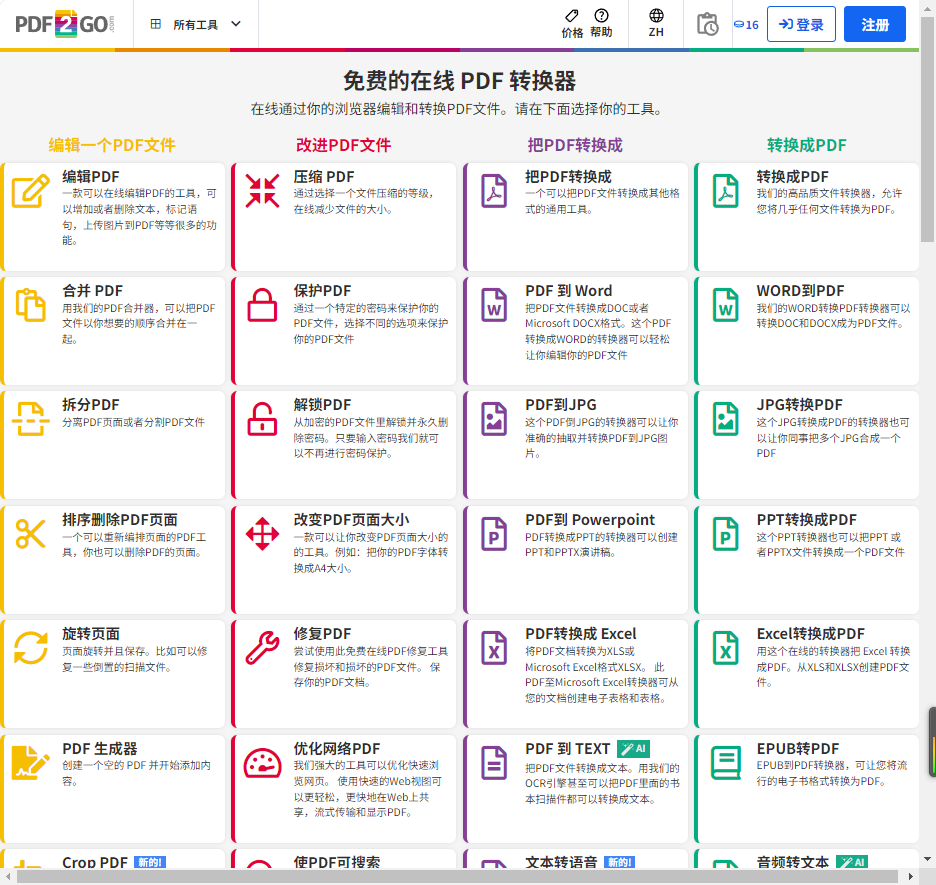Click the vertical scrollbar down arrow
The width and height of the screenshot is (936, 885).
click(927, 859)
